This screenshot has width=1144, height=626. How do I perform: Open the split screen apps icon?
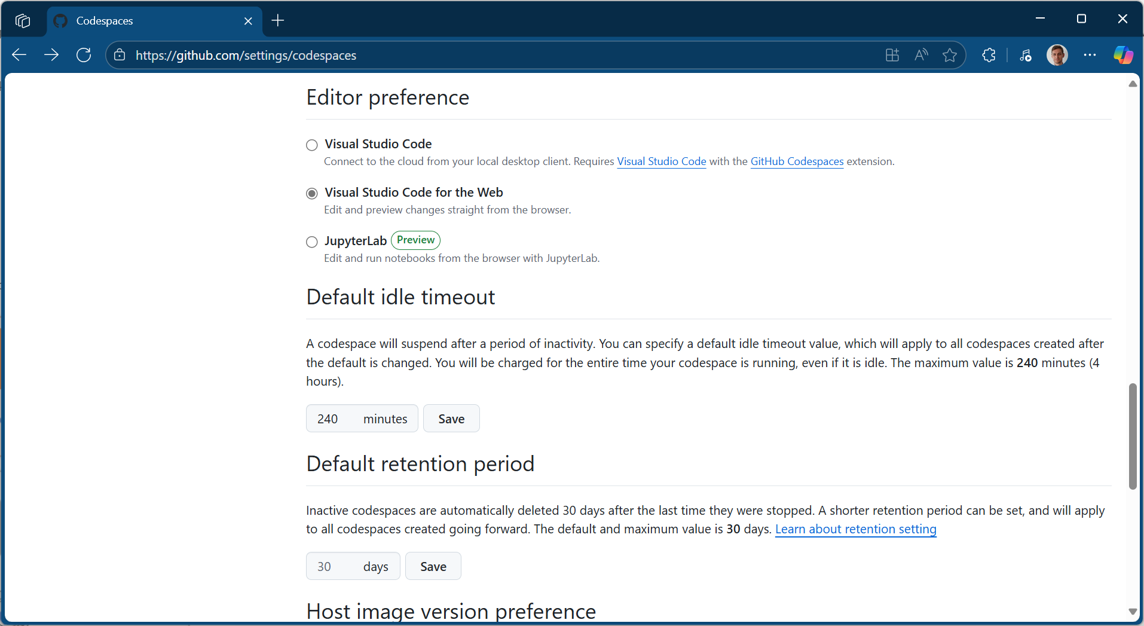[892, 55]
